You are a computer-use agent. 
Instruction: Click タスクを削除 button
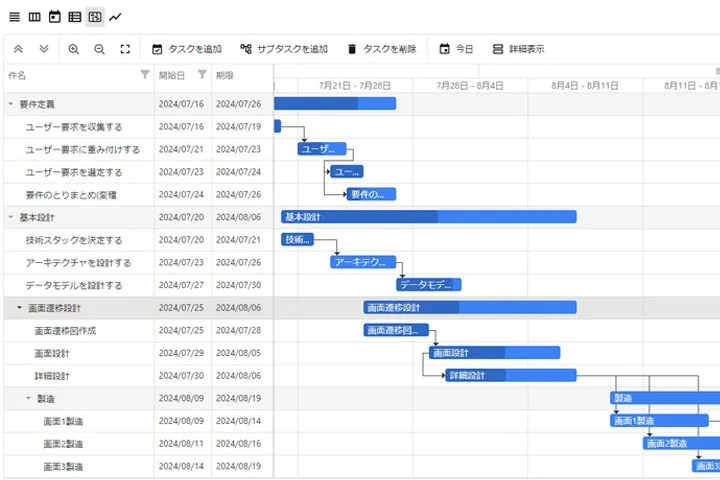(x=382, y=49)
